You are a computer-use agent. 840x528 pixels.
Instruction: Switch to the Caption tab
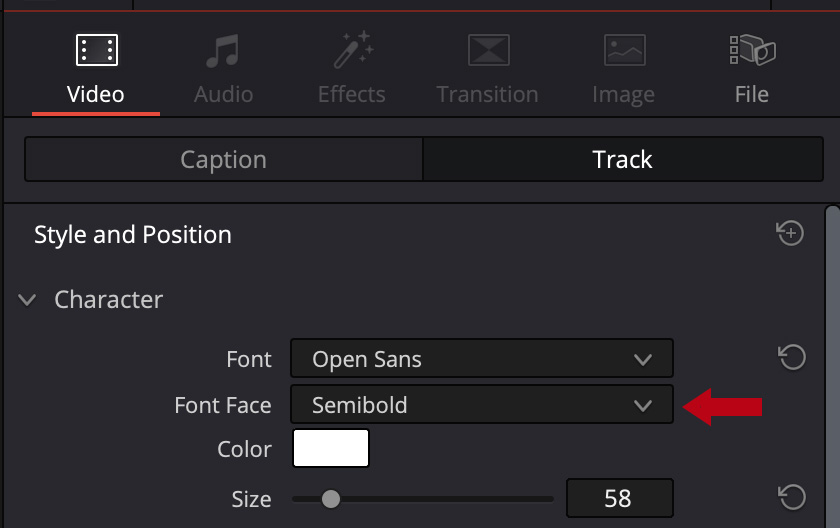tap(223, 160)
